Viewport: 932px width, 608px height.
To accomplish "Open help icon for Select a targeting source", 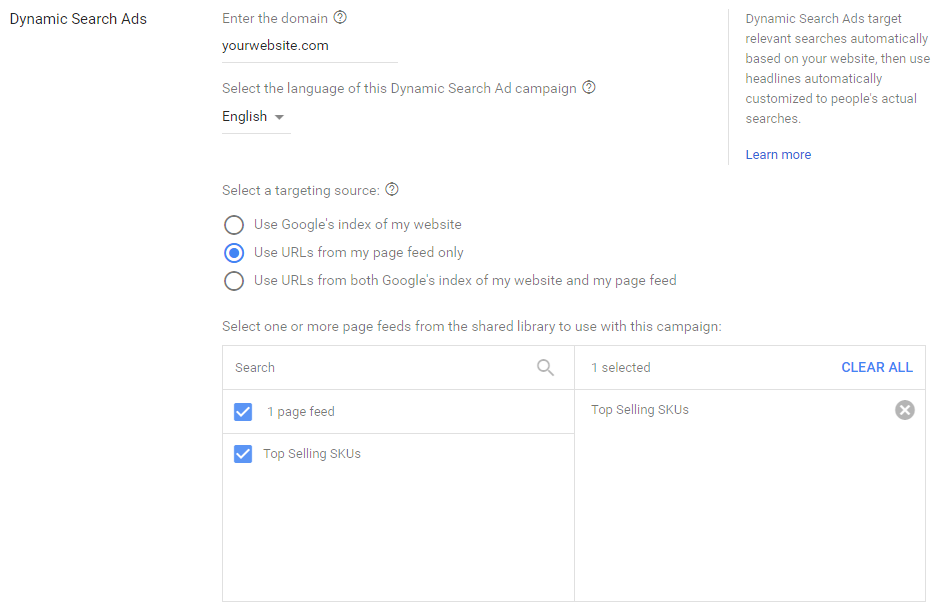I will tap(392, 190).
